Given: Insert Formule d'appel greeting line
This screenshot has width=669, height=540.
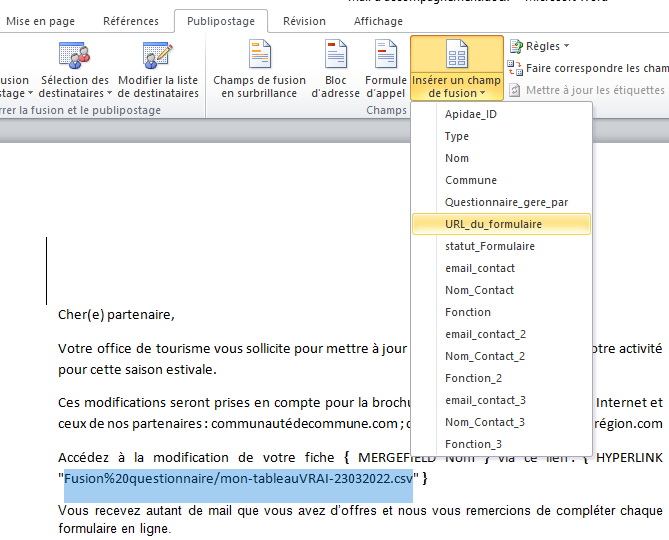Looking at the screenshot, I should 386,69.
